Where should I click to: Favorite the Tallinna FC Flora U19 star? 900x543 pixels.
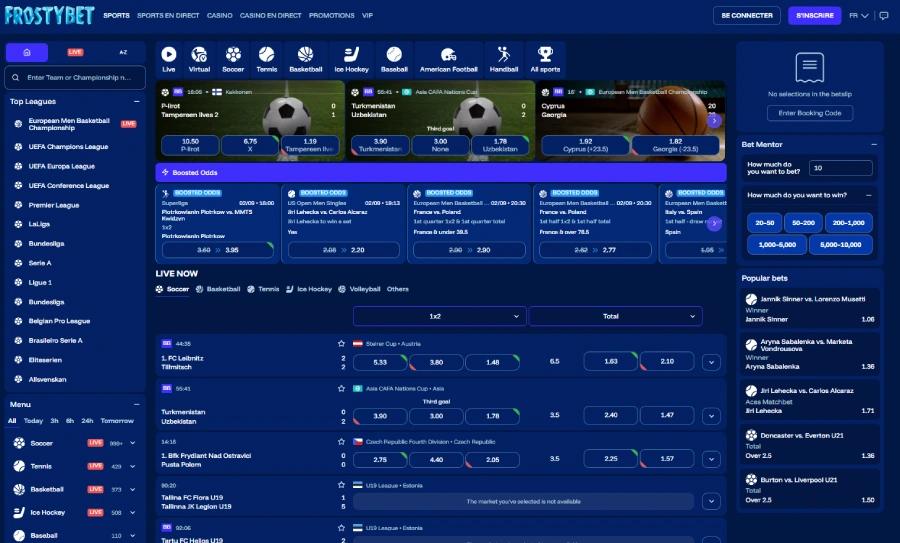click(x=341, y=485)
